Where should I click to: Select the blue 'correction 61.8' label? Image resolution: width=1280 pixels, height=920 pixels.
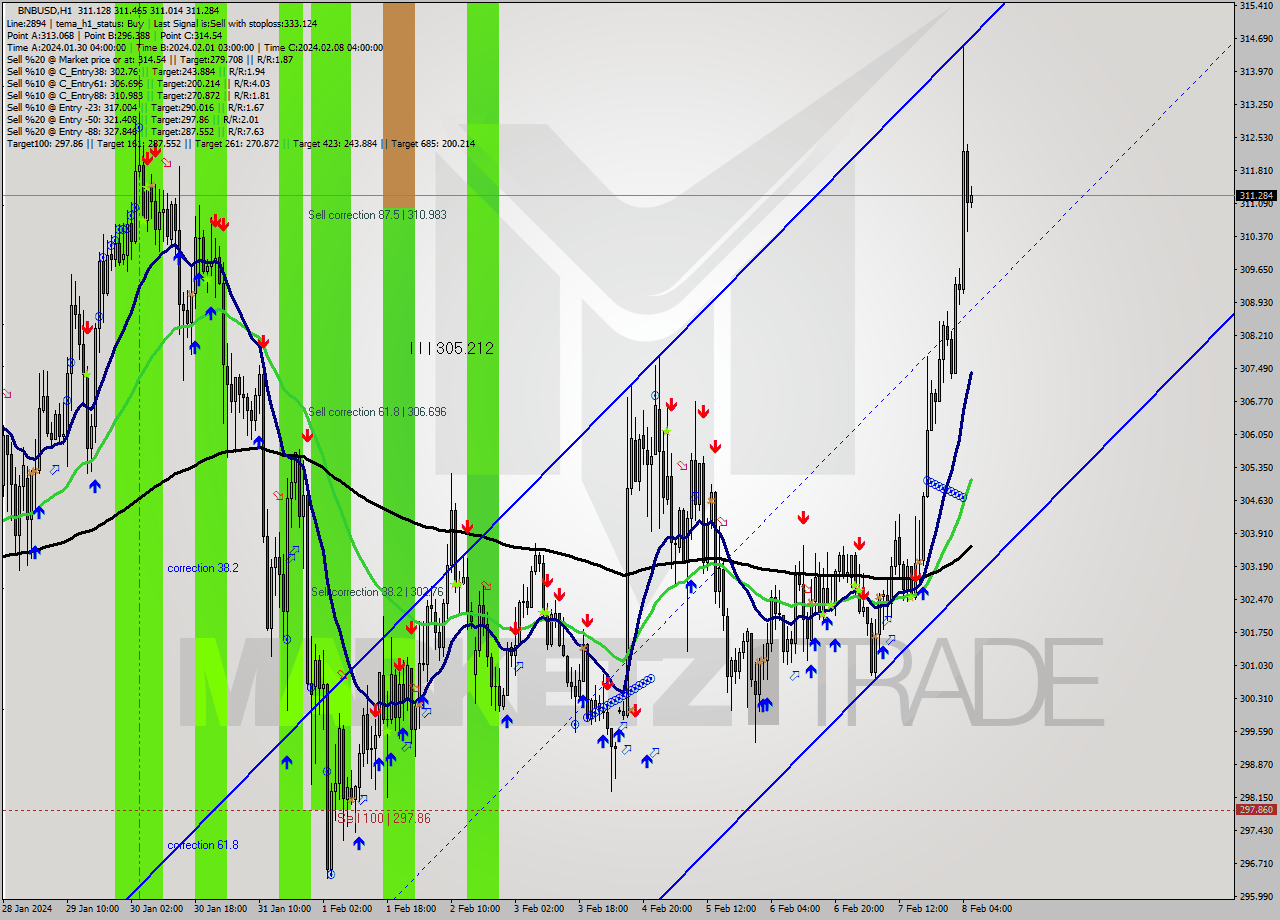click(203, 845)
